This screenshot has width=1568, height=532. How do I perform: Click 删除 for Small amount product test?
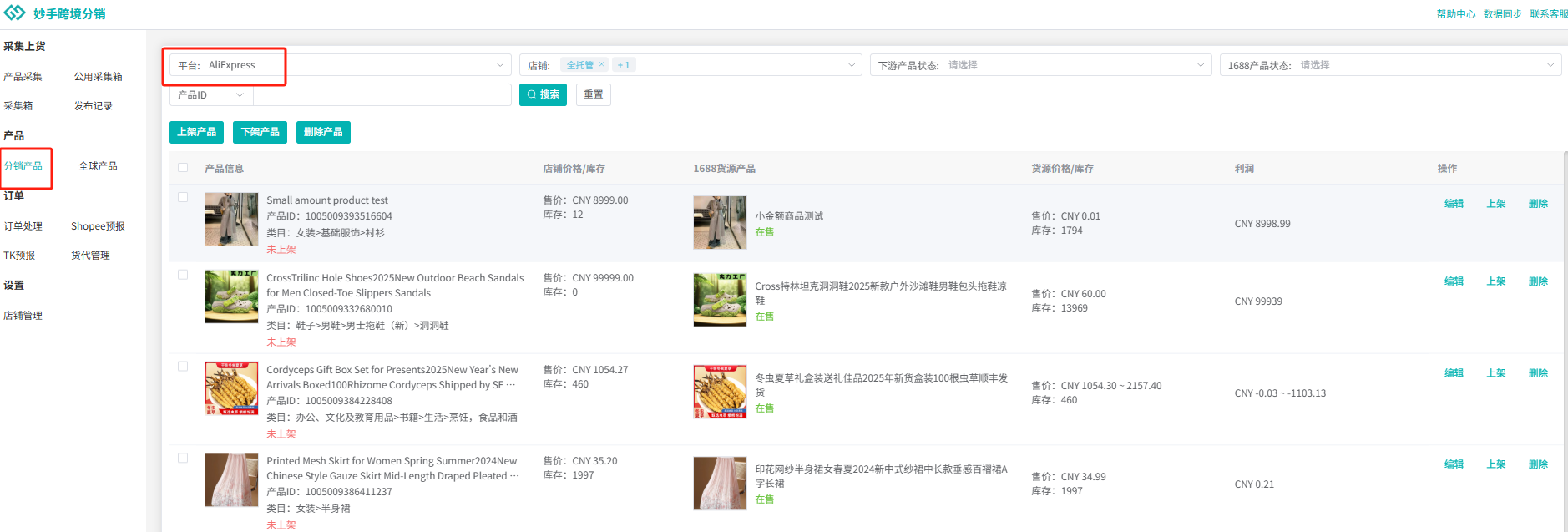tap(1538, 204)
